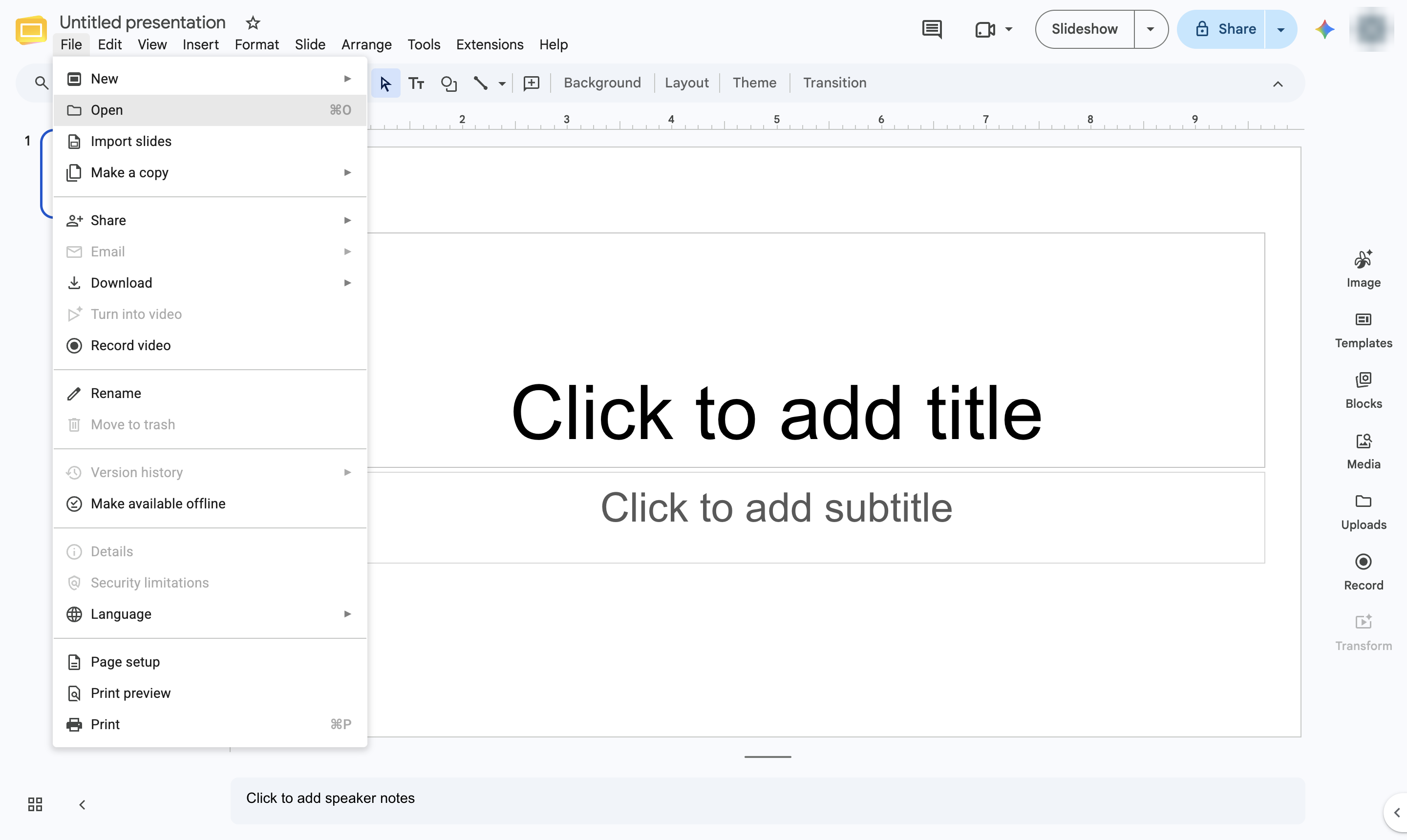Click to add title placeholder
This screenshot has height=840, width=1407.
(x=776, y=412)
